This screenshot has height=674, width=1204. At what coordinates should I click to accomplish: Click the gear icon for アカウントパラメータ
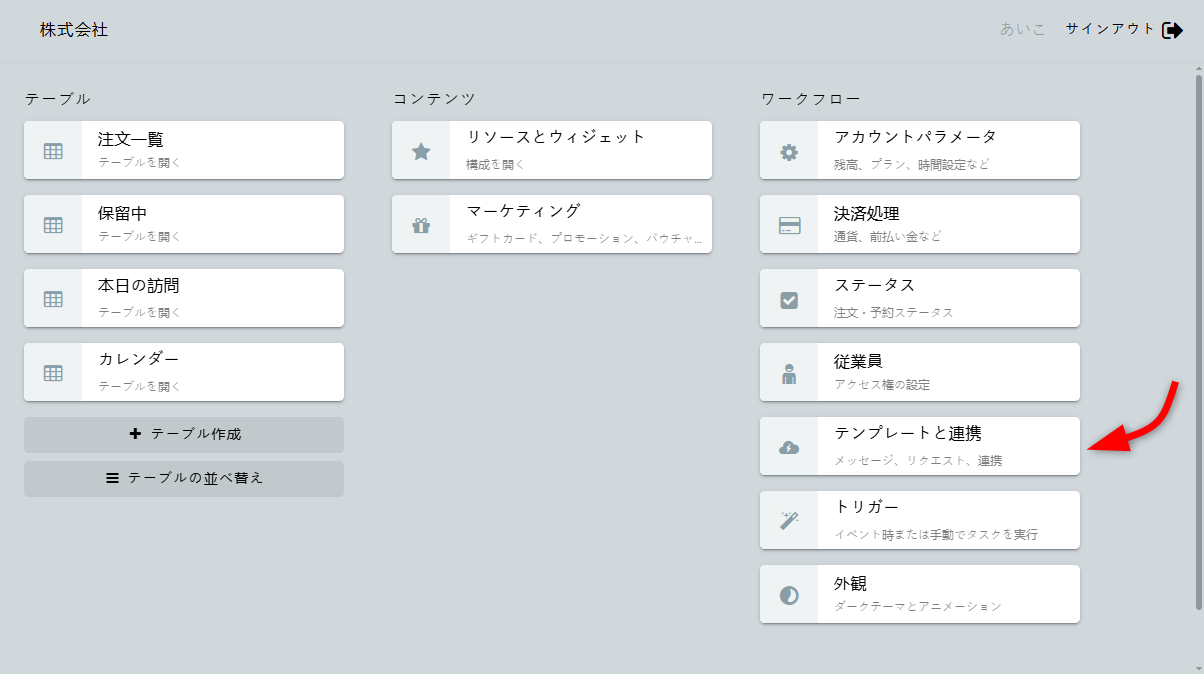point(789,152)
